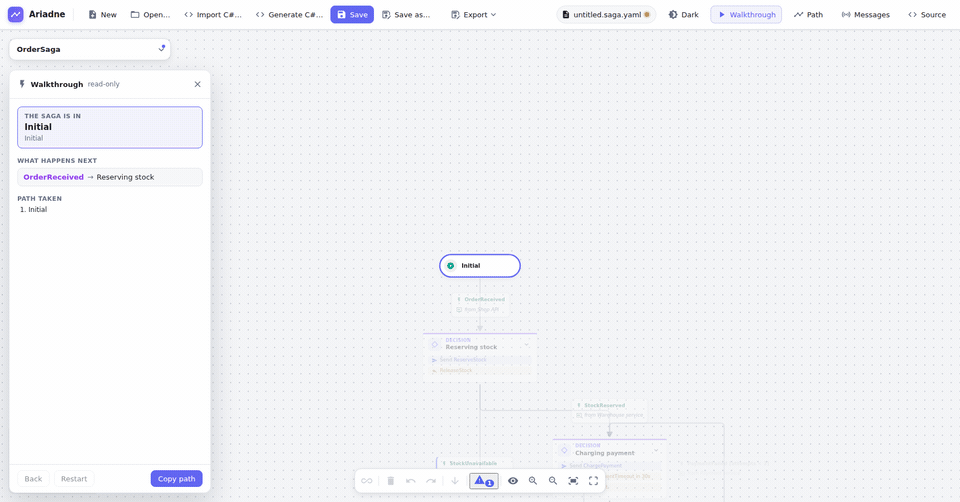Image resolution: width=960 pixels, height=502 pixels.
Task: Click the redo arrow icon
Action: pos(431,481)
